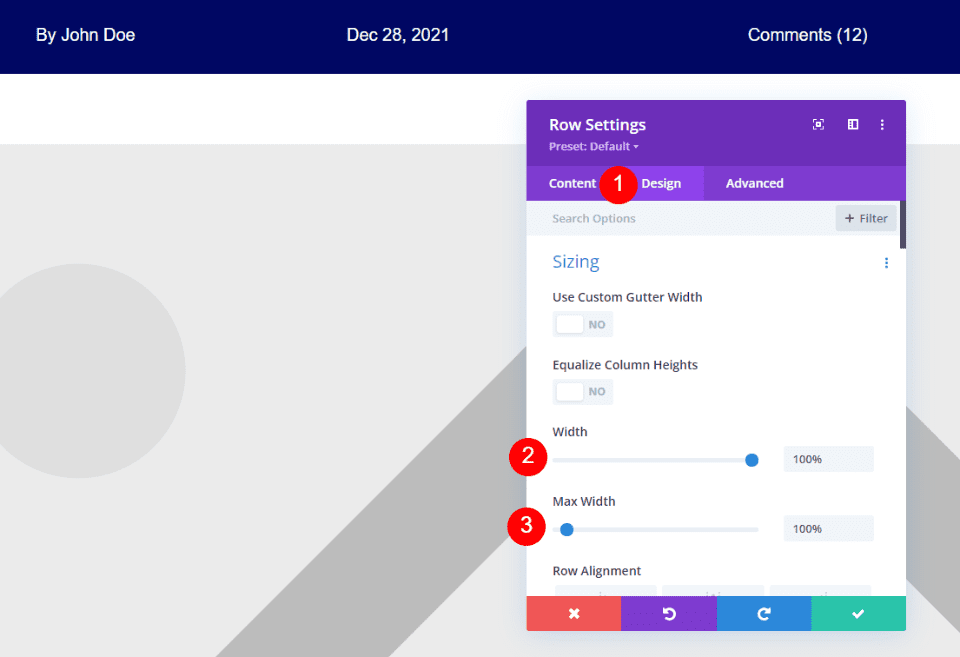960x657 pixels.
Task: Open Sizing section options menu
Action: click(x=886, y=263)
